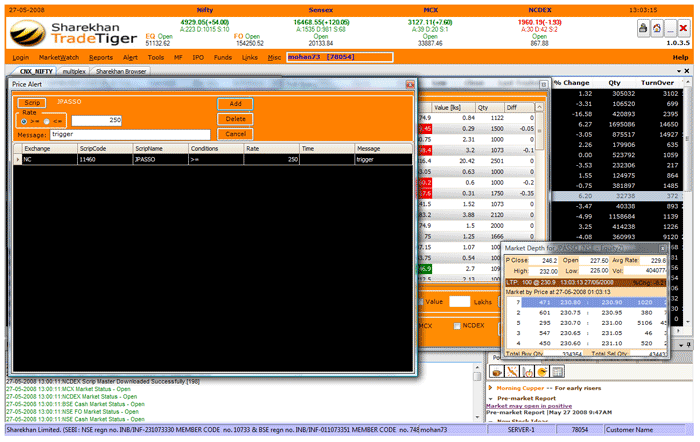Select the <= rate condition radio button
This screenshot has height=442, width=700.
click(46, 121)
